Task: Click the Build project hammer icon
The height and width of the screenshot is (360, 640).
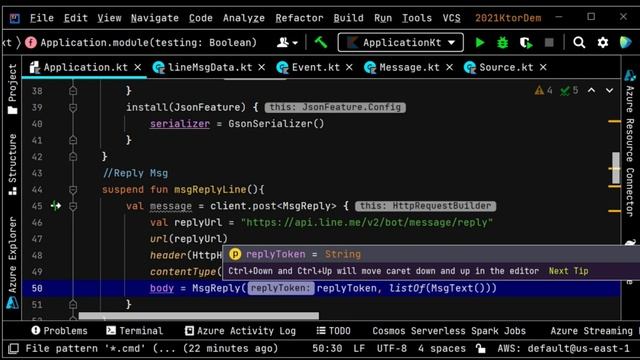Action: (x=321, y=42)
